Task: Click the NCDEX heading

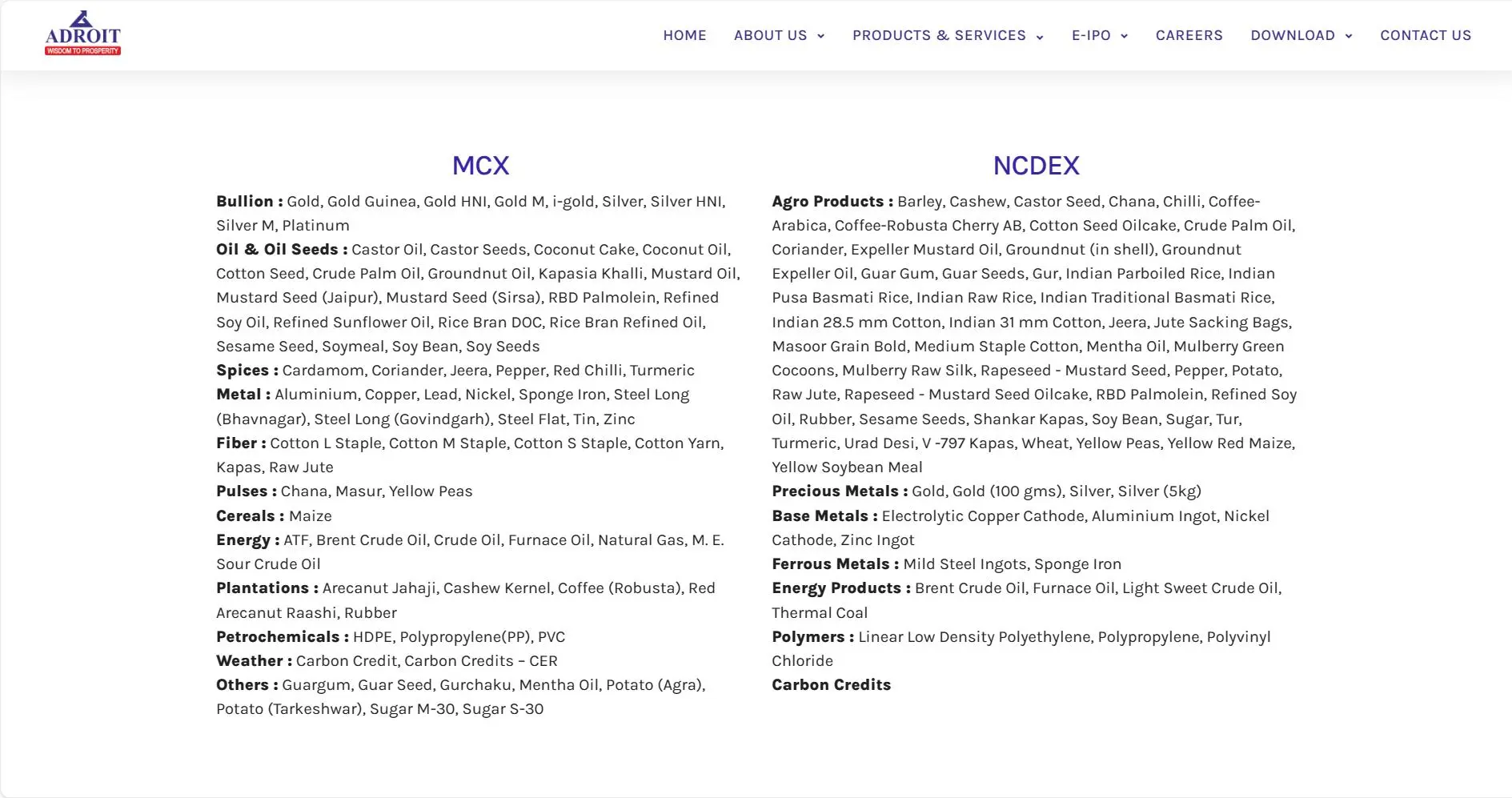Action: (x=1036, y=165)
